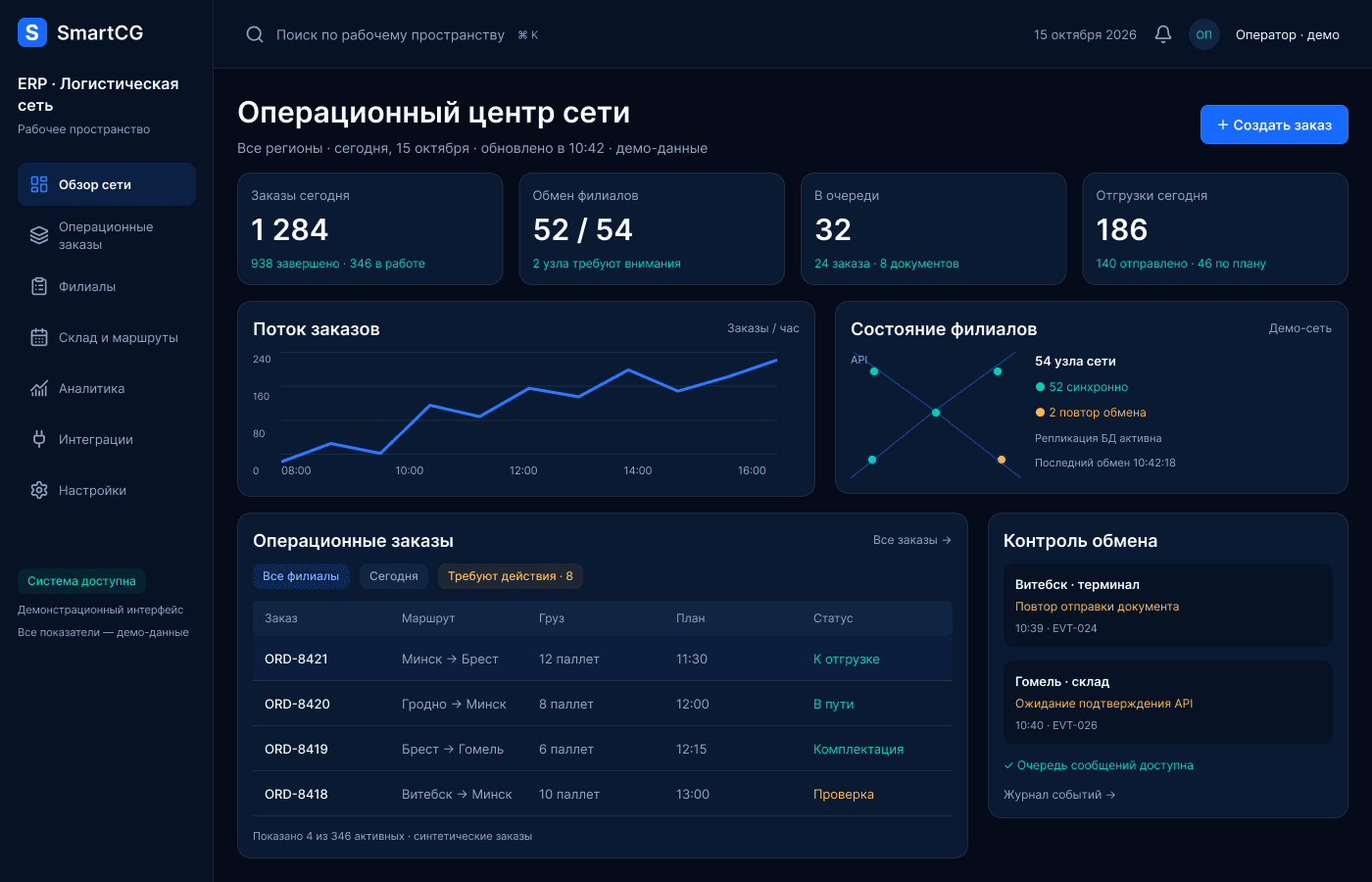1372x882 pixels.
Task: Click В очереди 32 card
Action: pyautogui.click(x=933, y=229)
